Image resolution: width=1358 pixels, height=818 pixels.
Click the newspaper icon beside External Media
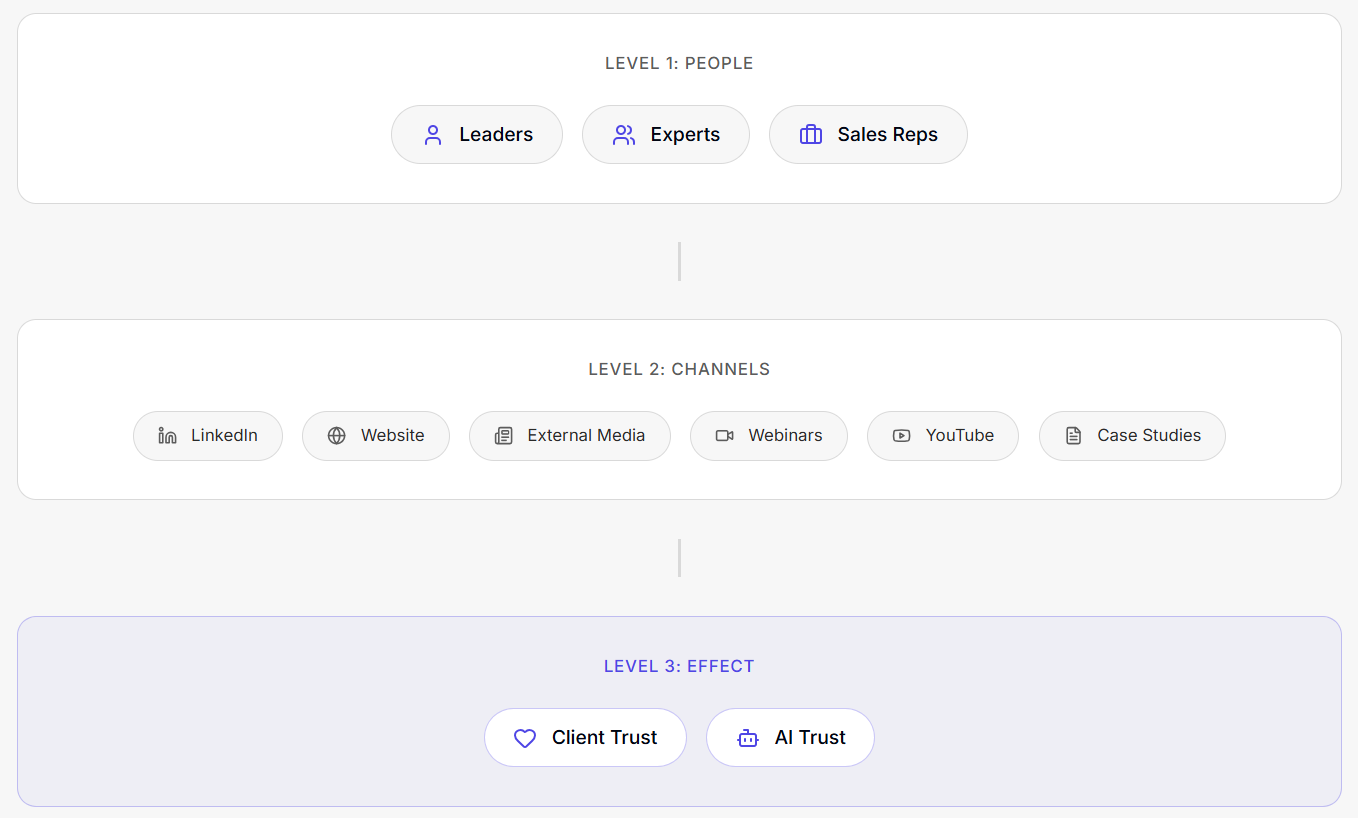coord(504,436)
